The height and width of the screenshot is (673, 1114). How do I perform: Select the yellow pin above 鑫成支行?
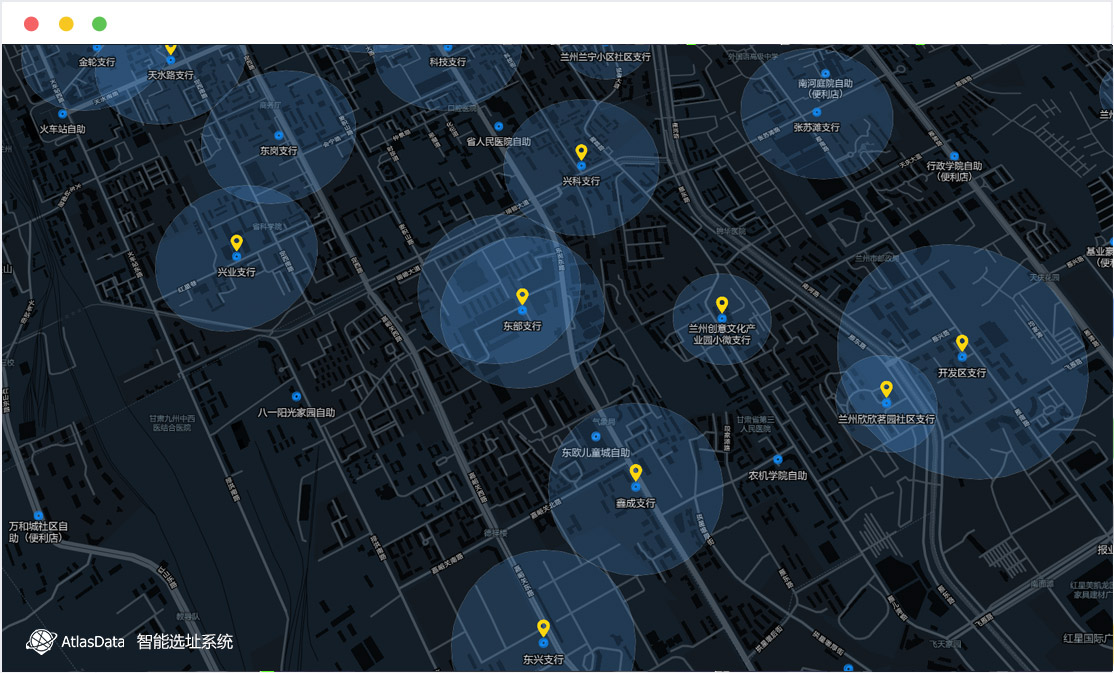pyautogui.click(x=636, y=473)
